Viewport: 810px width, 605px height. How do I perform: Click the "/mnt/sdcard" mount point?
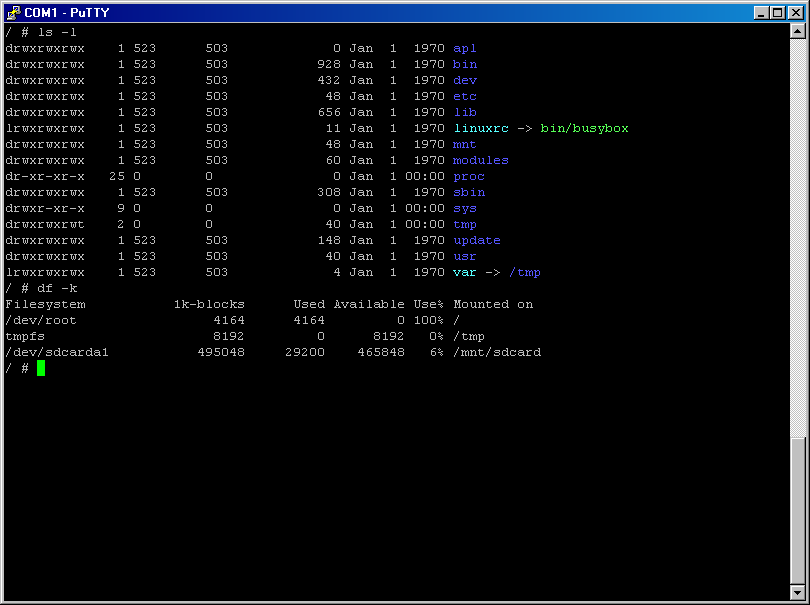(x=497, y=352)
